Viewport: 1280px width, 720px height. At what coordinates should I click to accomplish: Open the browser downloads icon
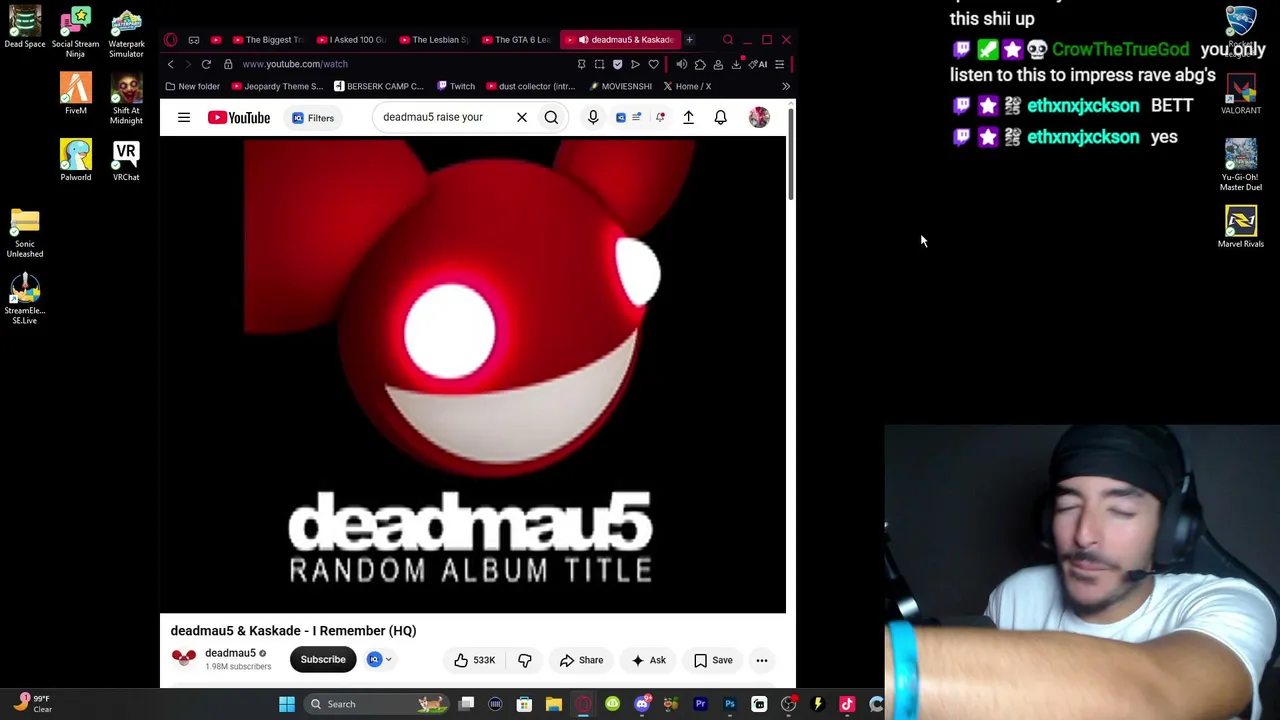[x=737, y=64]
